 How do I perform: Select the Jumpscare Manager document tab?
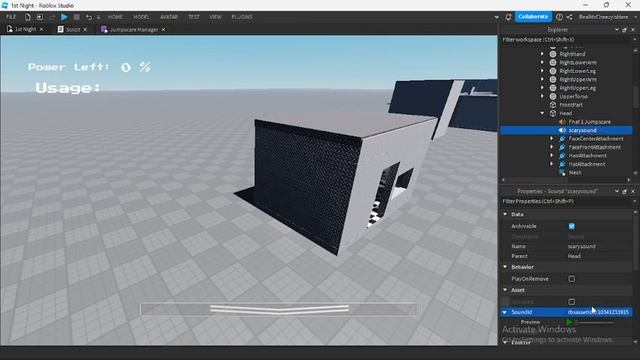[x=134, y=29]
